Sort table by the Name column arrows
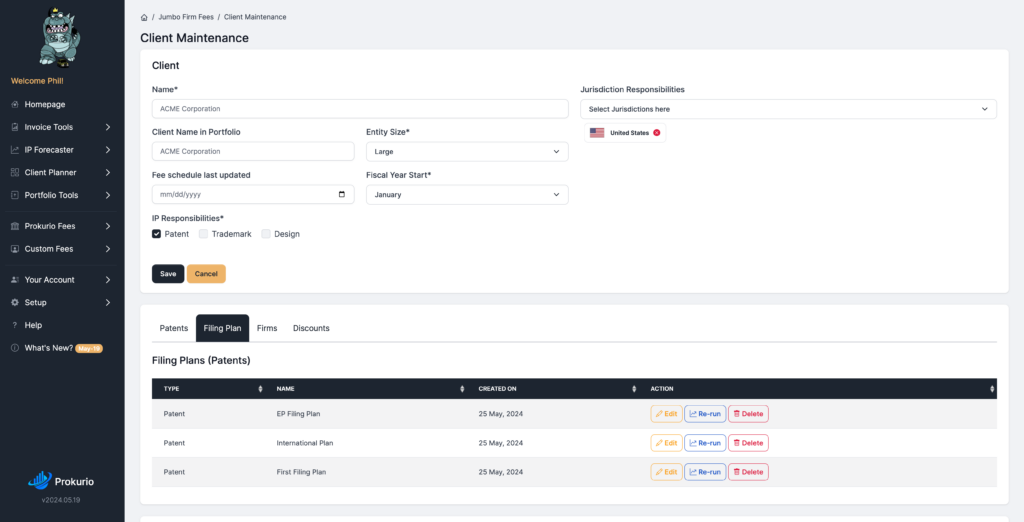The height and width of the screenshot is (522, 1024). 462,389
